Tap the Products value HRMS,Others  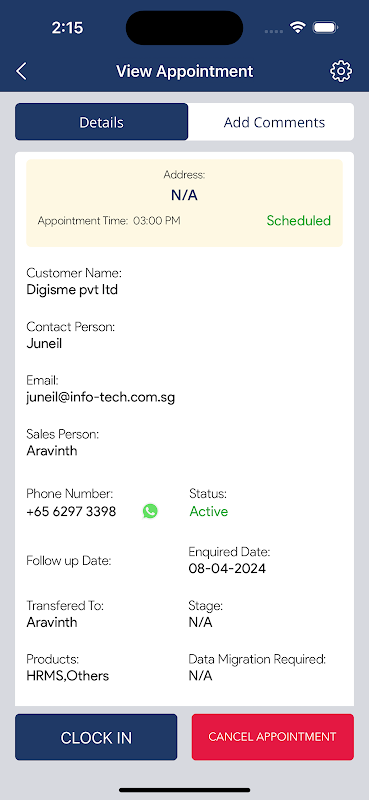[x=67, y=676]
